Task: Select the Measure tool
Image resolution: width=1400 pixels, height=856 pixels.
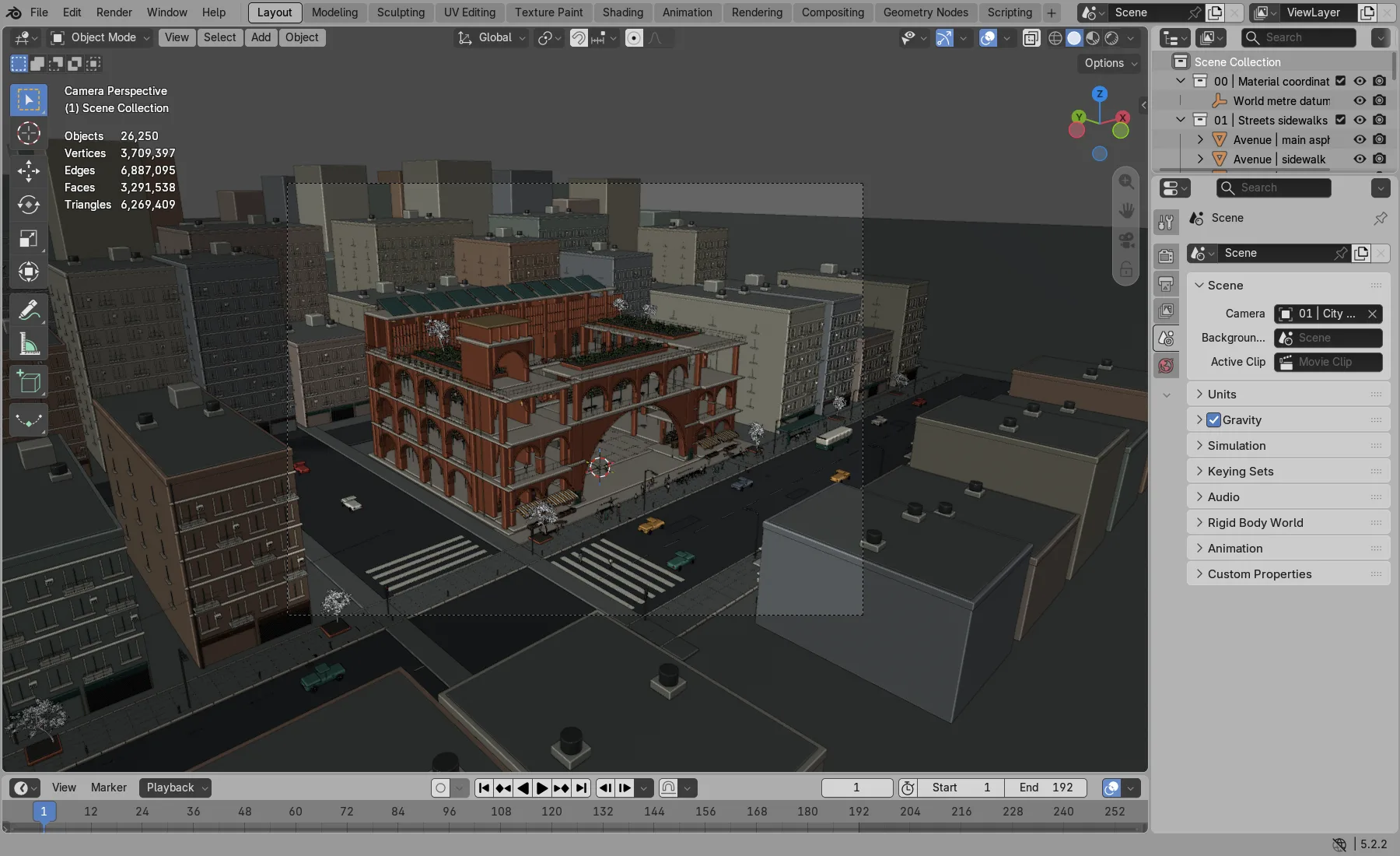Action: coord(29,344)
